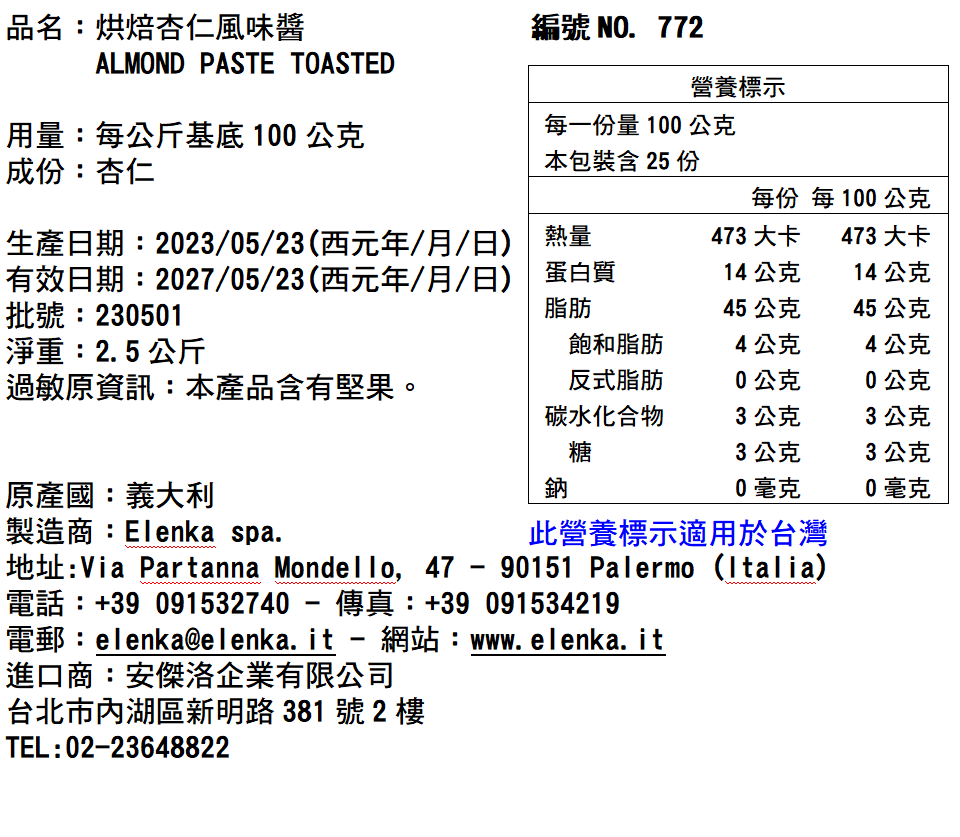Select country of origin 義大利
This screenshot has width=960, height=837.
[x=170, y=495]
